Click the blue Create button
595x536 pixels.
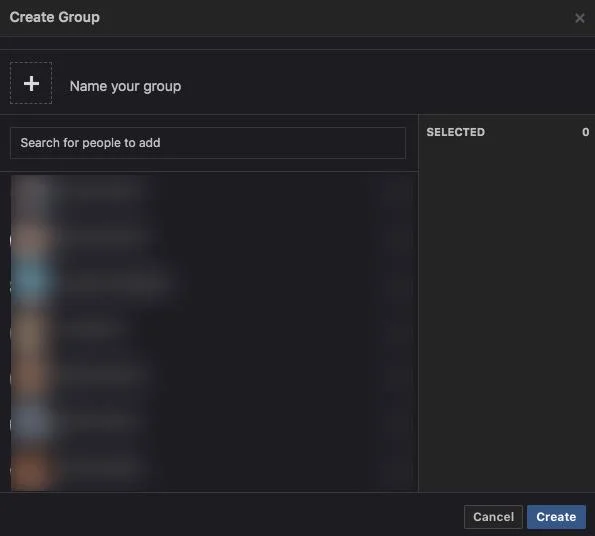point(556,517)
